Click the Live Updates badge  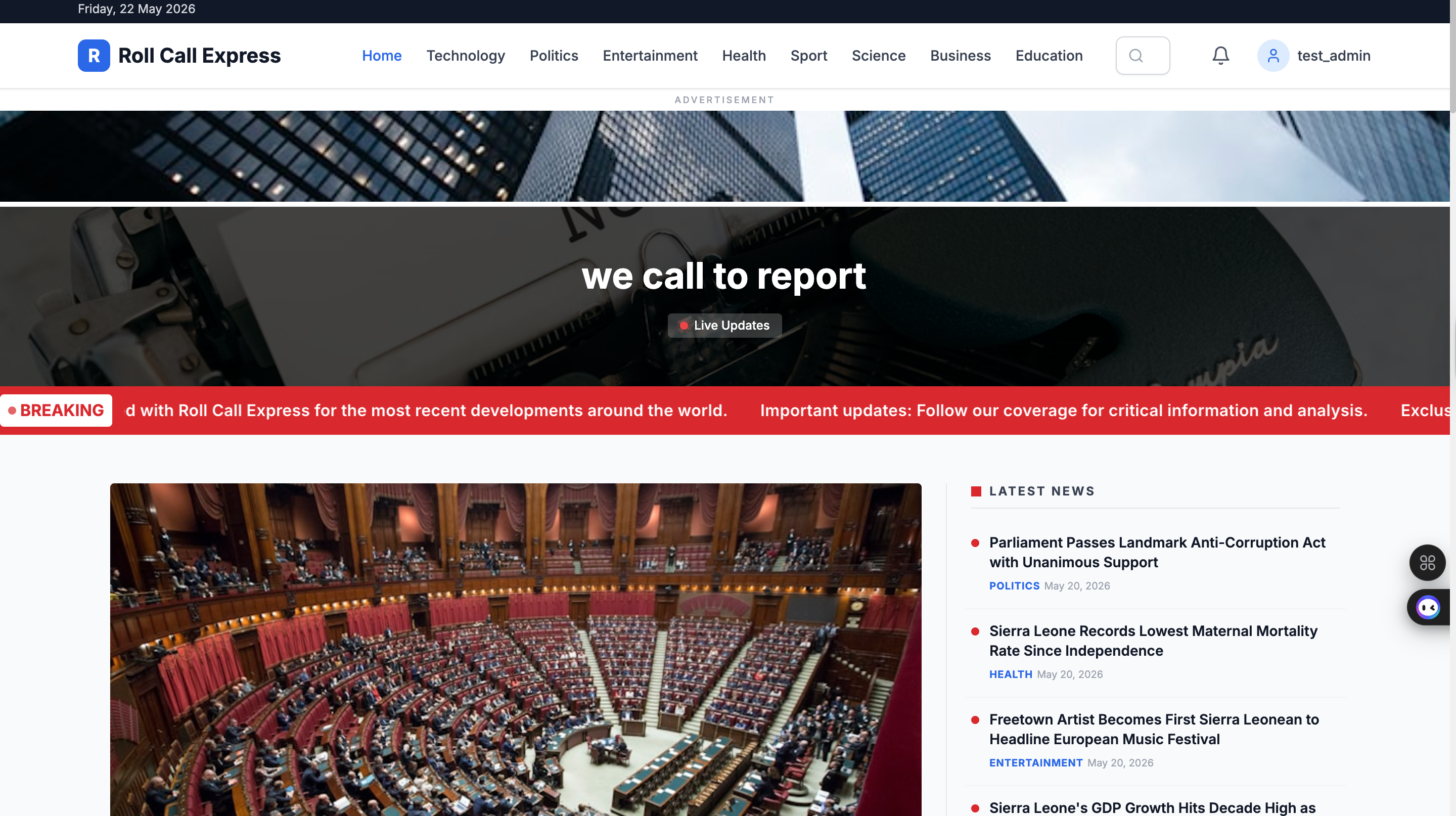click(x=724, y=326)
